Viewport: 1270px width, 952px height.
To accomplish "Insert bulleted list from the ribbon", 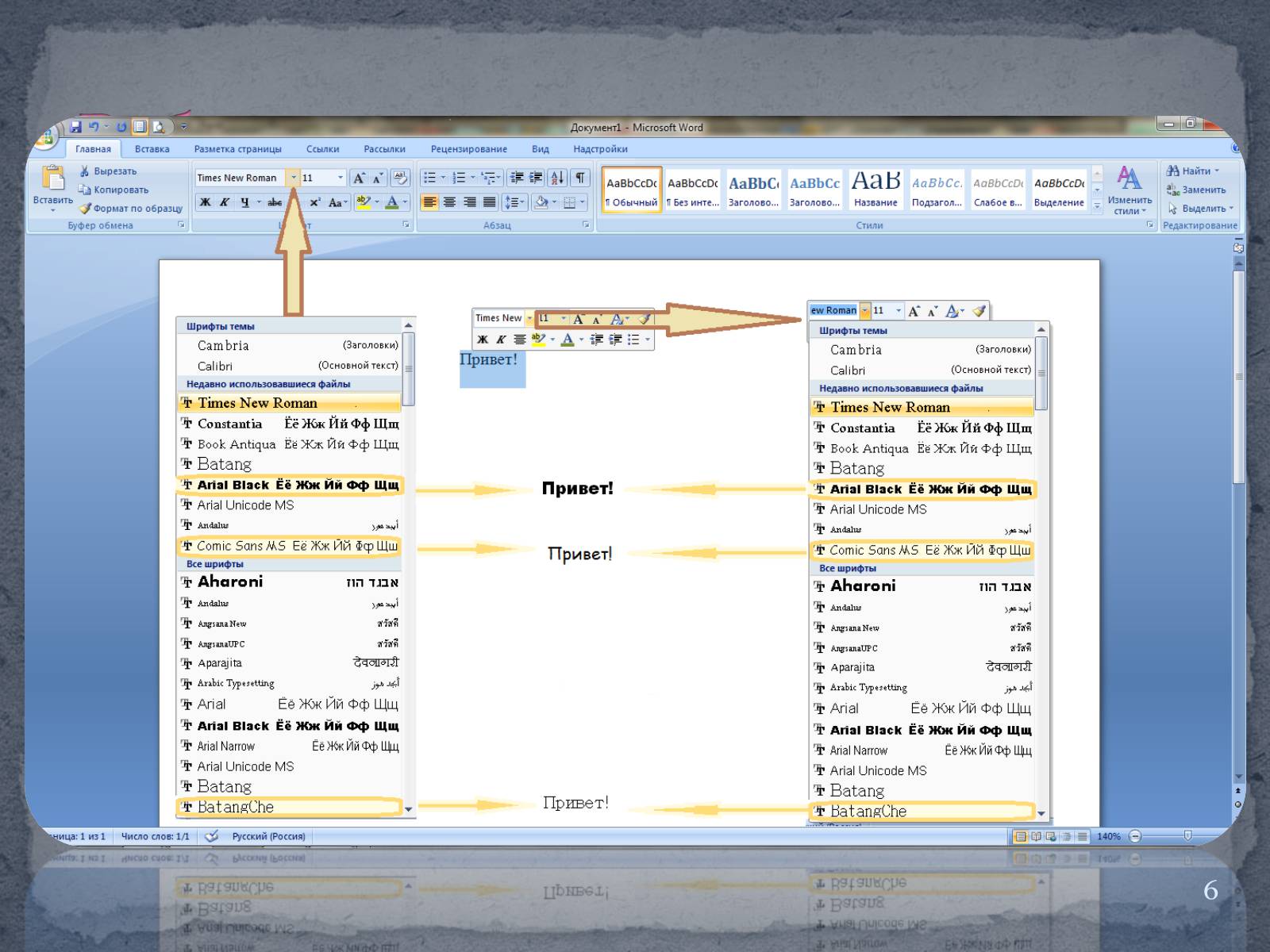I will click(429, 178).
